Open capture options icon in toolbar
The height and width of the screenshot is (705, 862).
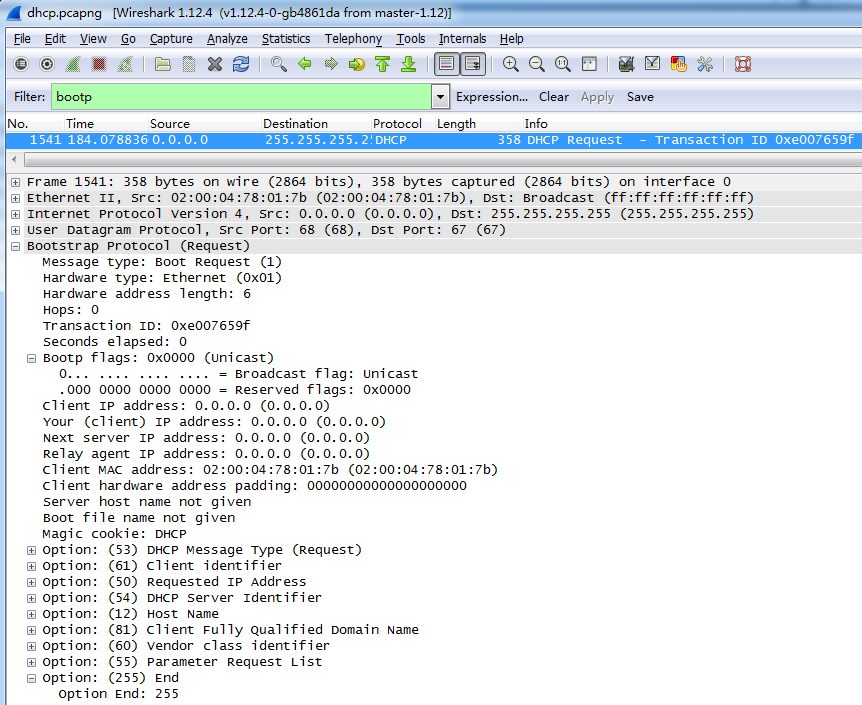tap(47, 64)
